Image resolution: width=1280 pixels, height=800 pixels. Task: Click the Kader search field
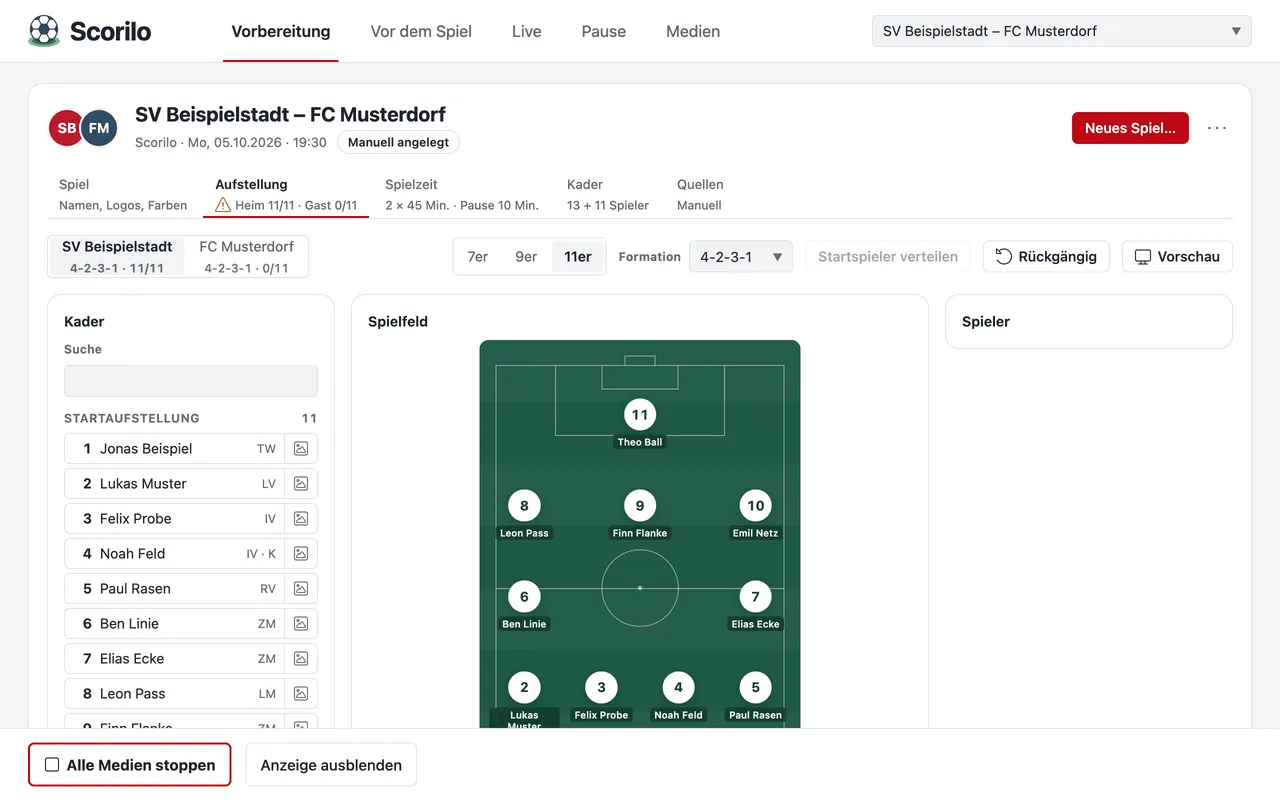pos(191,381)
